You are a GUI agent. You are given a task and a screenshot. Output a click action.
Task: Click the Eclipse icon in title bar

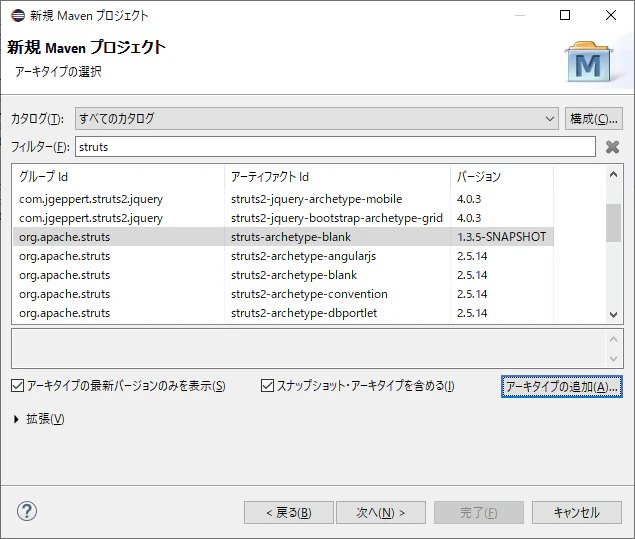tap(18, 15)
